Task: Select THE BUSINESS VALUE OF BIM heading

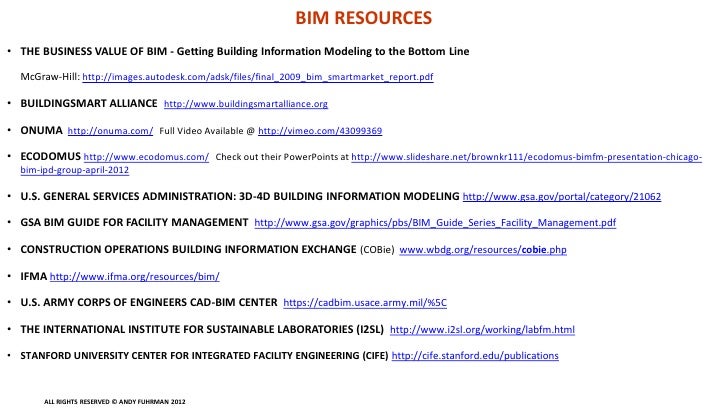Action: pos(245,51)
